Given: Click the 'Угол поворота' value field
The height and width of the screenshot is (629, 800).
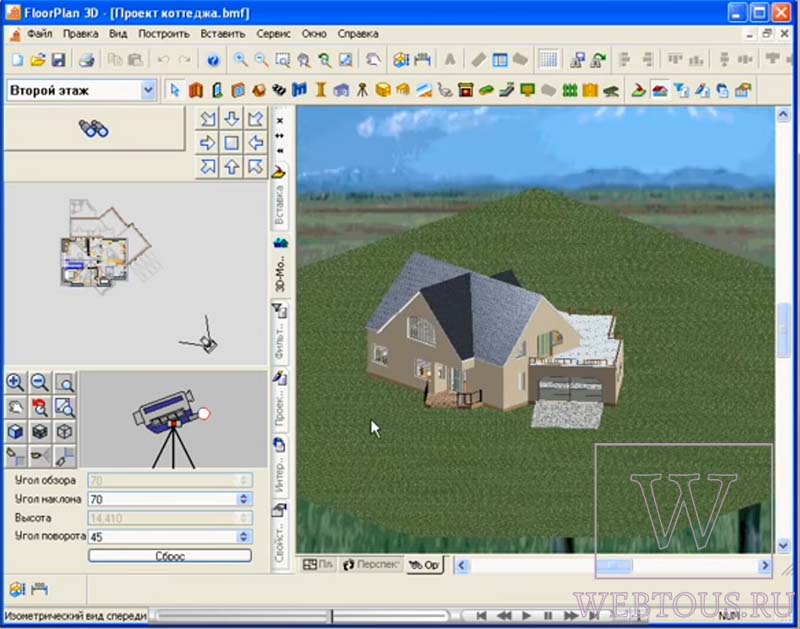Looking at the screenshot, I should pyautogui.click(x=163, y=537).
